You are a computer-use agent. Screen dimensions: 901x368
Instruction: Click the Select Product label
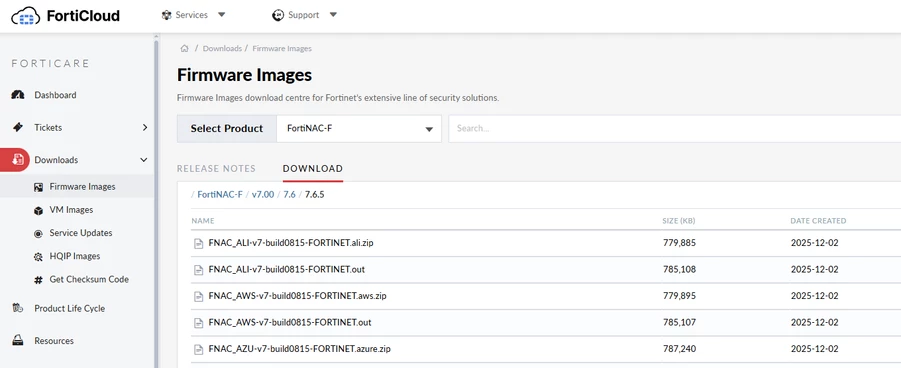click(226, 129)
